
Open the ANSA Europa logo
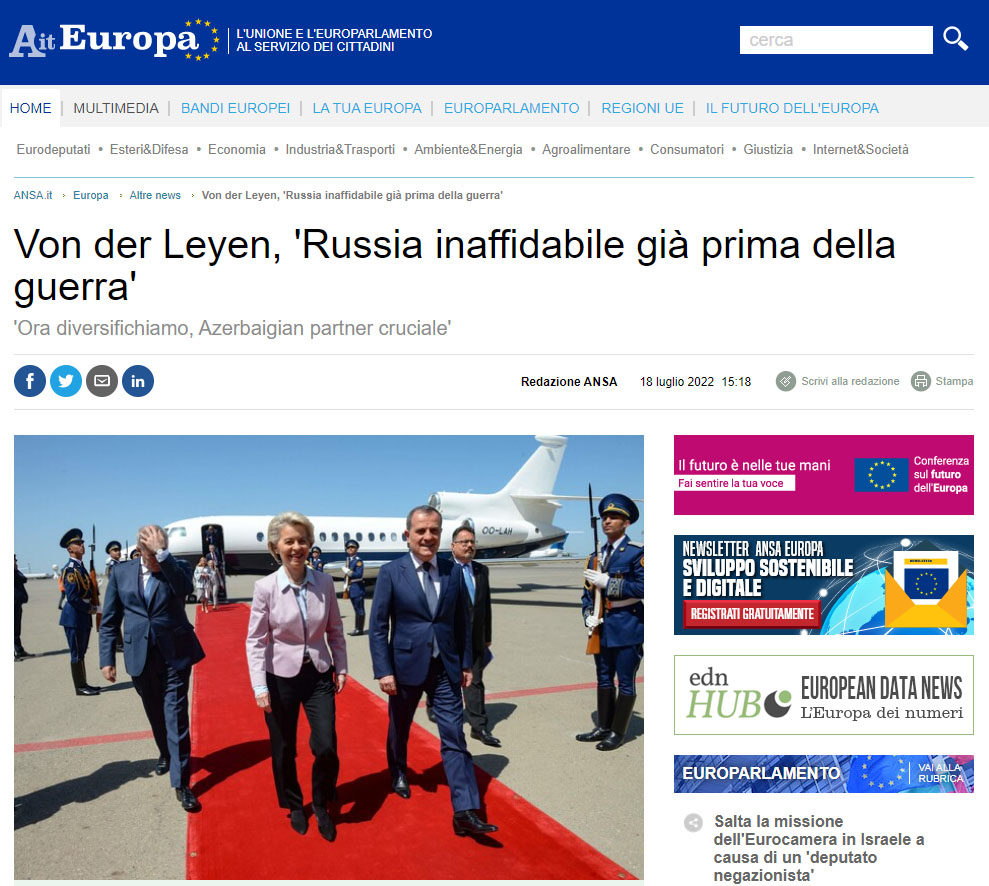coord(114,40)
